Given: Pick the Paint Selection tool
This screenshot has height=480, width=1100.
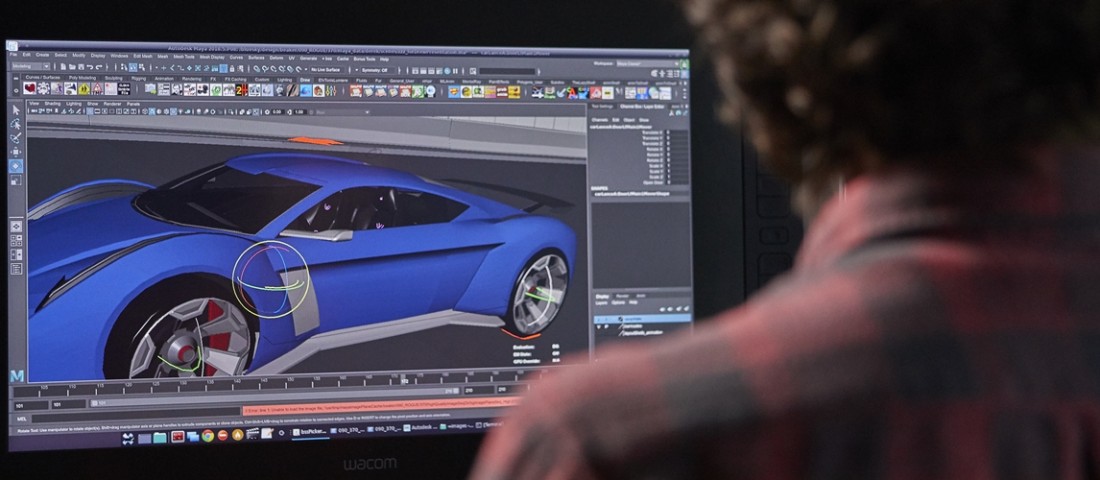Looking at the screenshot, I should [15, 138].
